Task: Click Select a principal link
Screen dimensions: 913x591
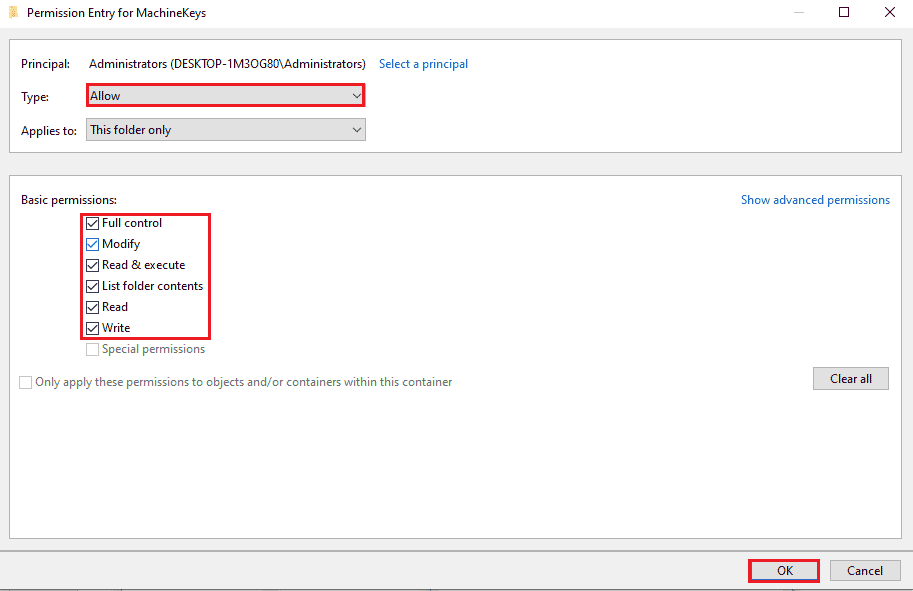Action: click(423, 64)
